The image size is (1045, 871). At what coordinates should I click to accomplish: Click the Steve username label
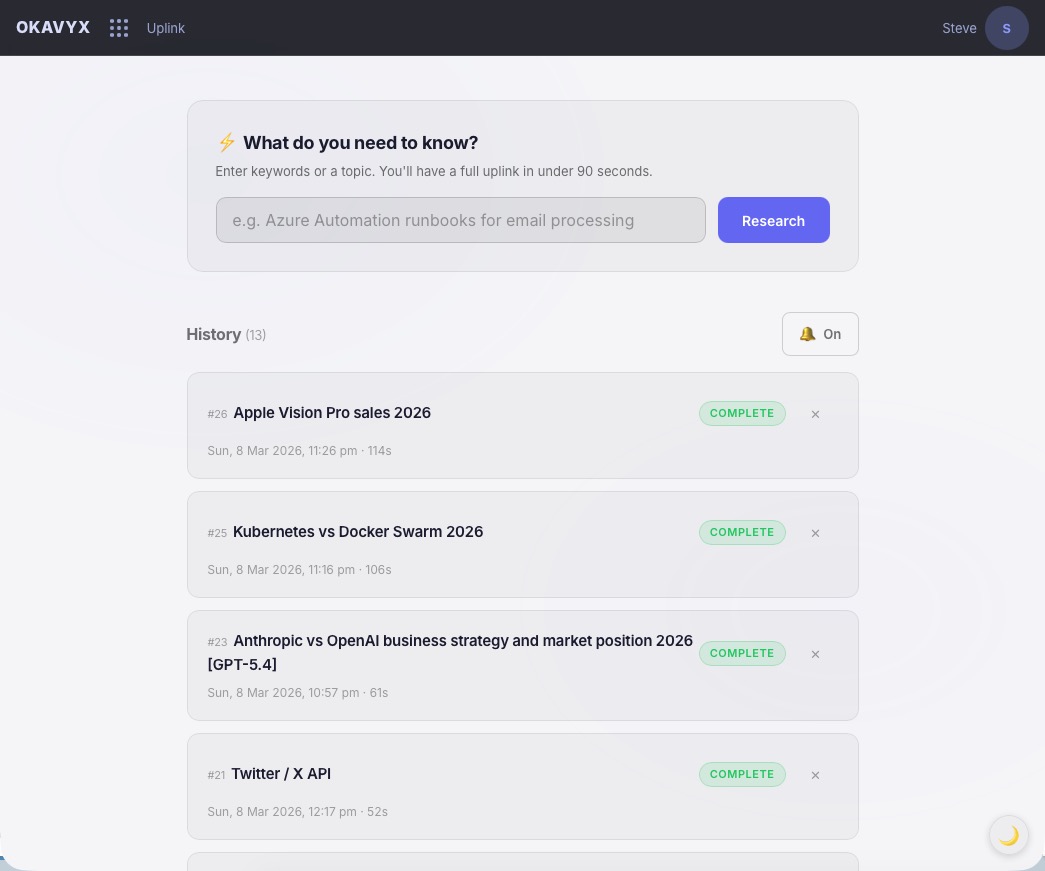point(959,28)
